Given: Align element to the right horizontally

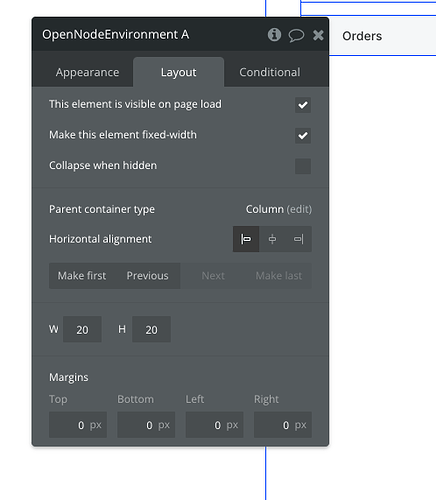Looking at the screenshot, I should [298, 239].
